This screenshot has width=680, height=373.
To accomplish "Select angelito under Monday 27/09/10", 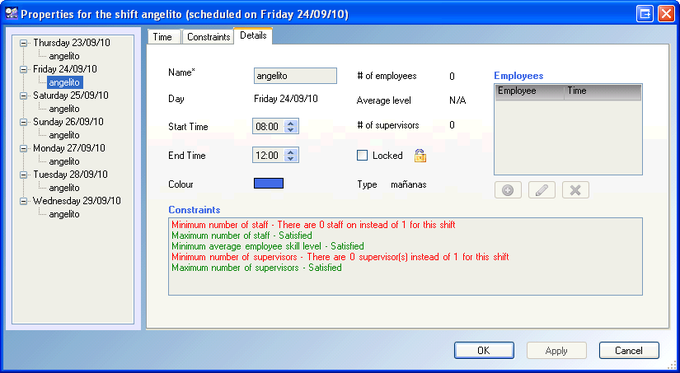I will [64, 161].
